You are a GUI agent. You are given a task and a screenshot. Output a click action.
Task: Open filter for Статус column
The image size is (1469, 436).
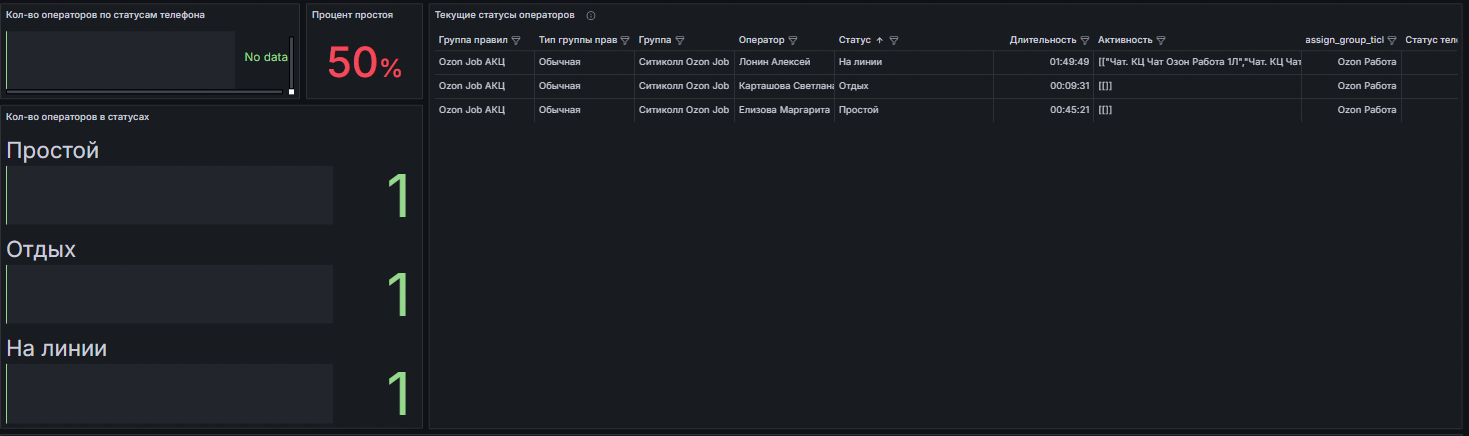[x=894, y=41]
